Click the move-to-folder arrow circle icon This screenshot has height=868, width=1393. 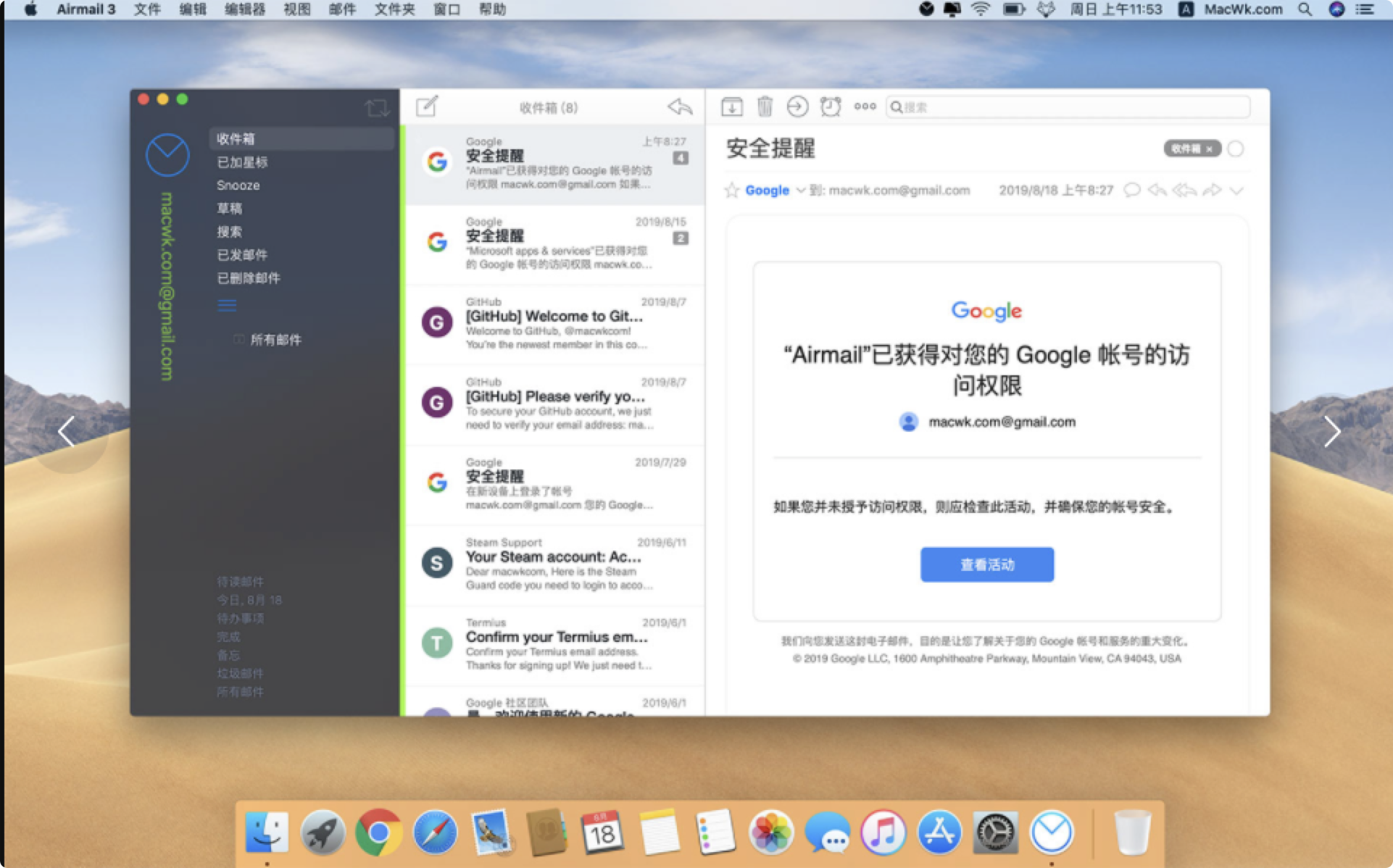click(797, 107)
